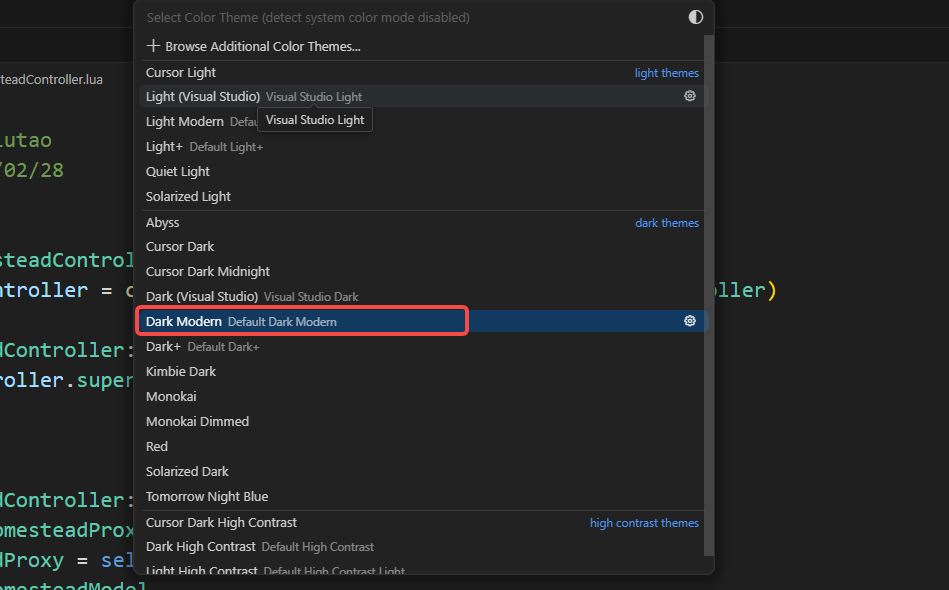Click the plus icon beside Browse Additional Color Themes
Image resolution: width=949 pixels, height=590 pixels.
(153, 46)
